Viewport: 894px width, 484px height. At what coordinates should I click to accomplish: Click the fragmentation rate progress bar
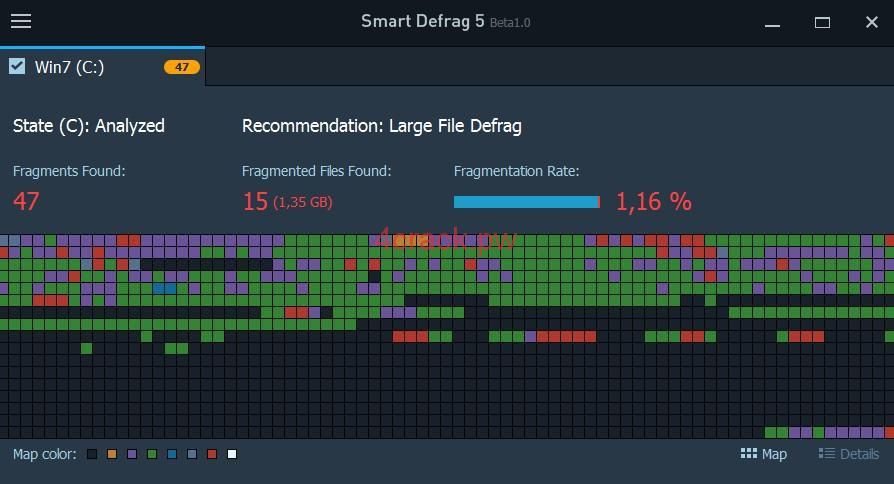tap(527, 202)
